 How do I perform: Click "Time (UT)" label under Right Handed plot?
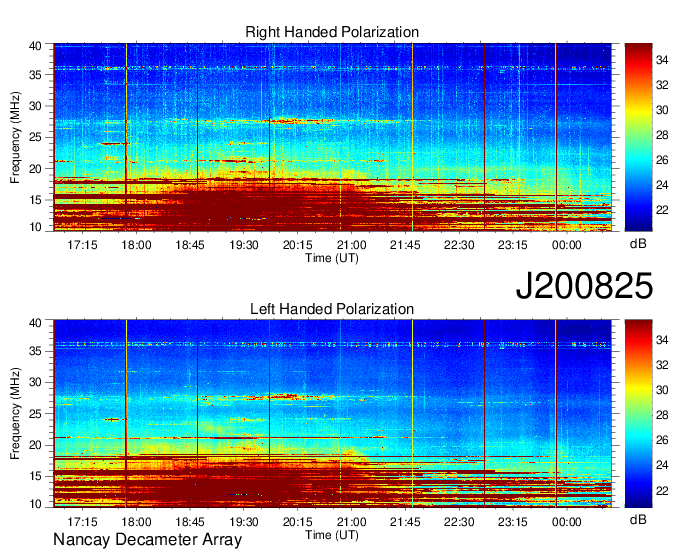coord(332,258)
